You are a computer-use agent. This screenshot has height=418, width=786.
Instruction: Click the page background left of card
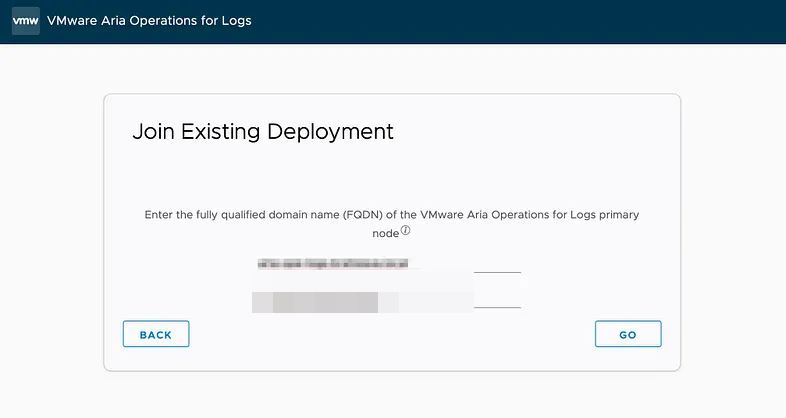pos(50,230)
